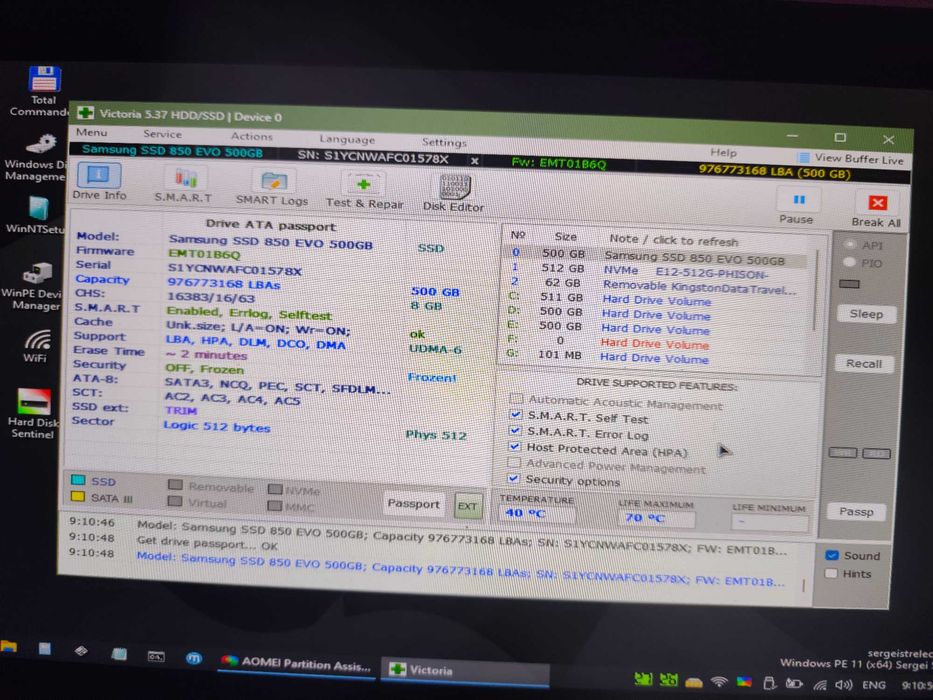This screenshot has width=933, height=700.
Task: Click the ENG language indicator
Action: [873, 685]
